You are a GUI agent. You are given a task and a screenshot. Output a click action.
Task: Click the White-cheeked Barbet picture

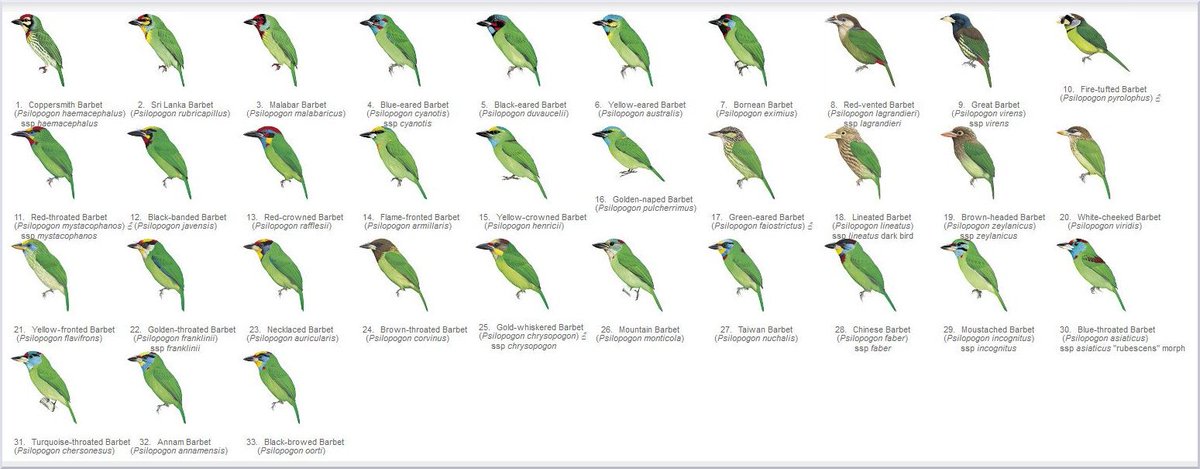point(1084,162)
